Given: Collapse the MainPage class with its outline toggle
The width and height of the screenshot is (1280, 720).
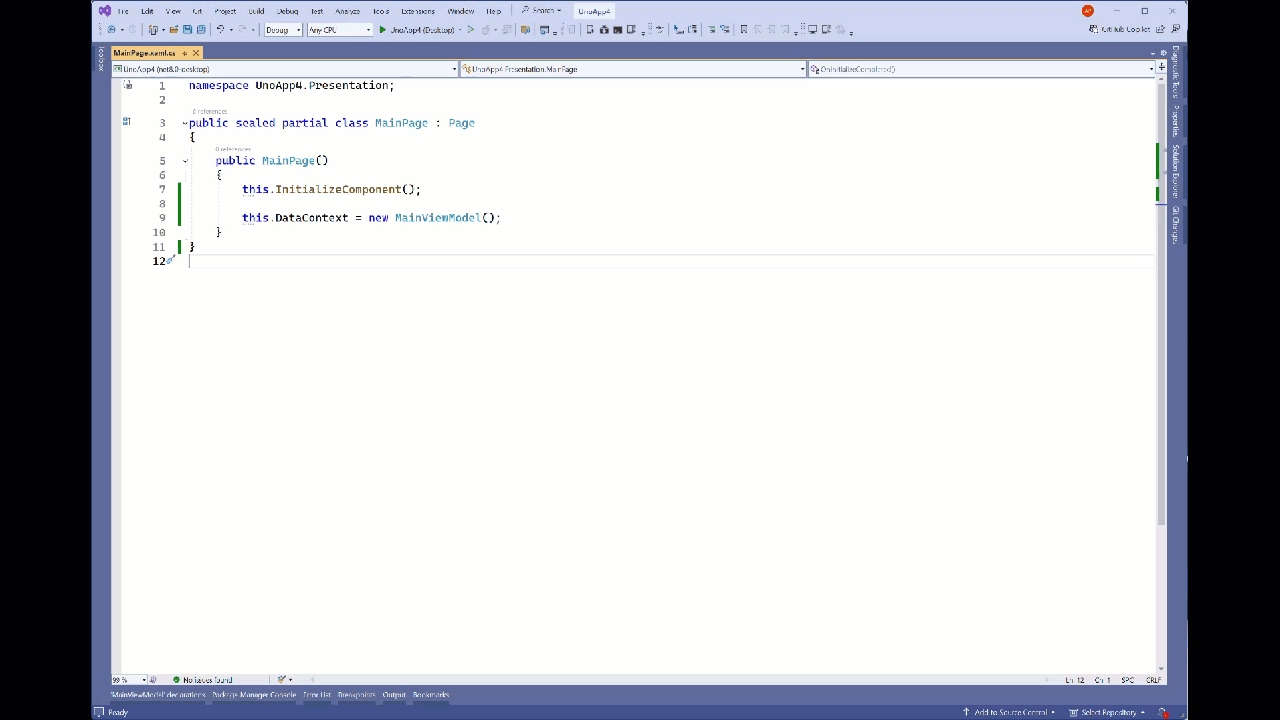Looking at the screenshot, I should click(184, 122).
